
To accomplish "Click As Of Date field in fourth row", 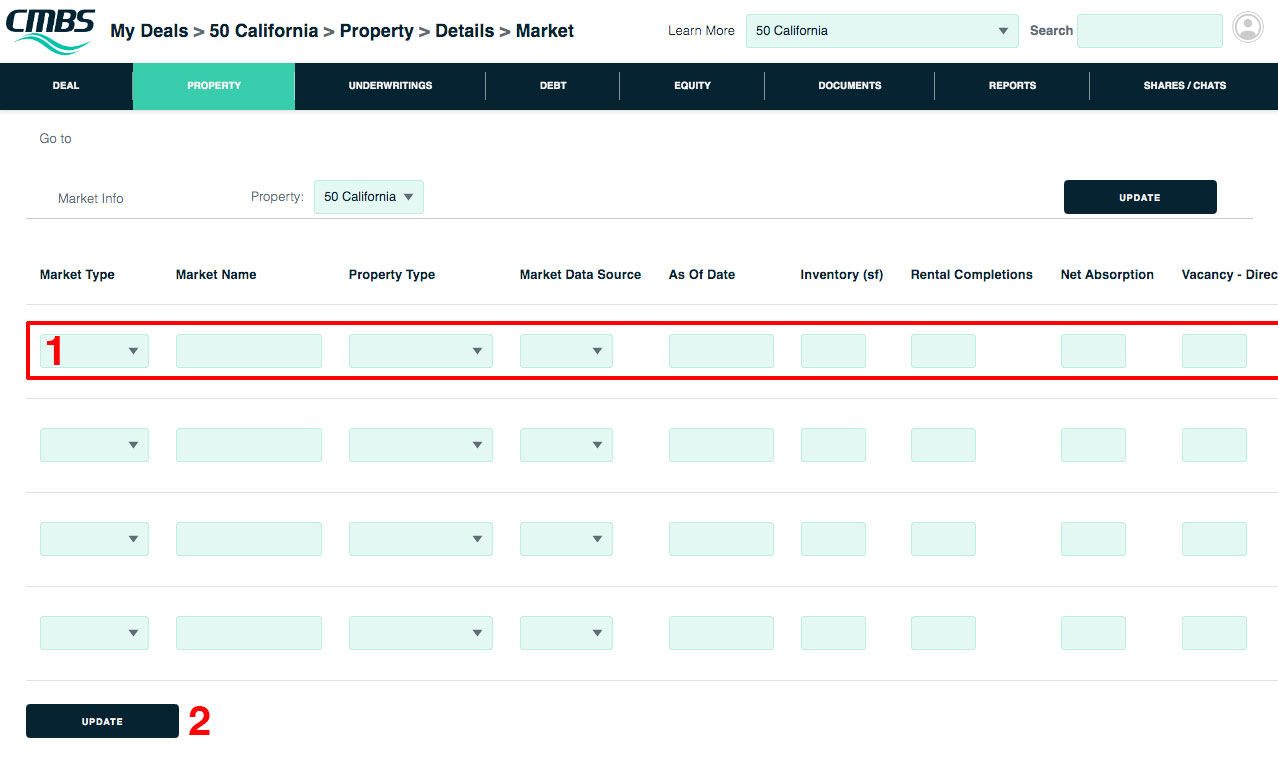I will [x=720, y=633].
